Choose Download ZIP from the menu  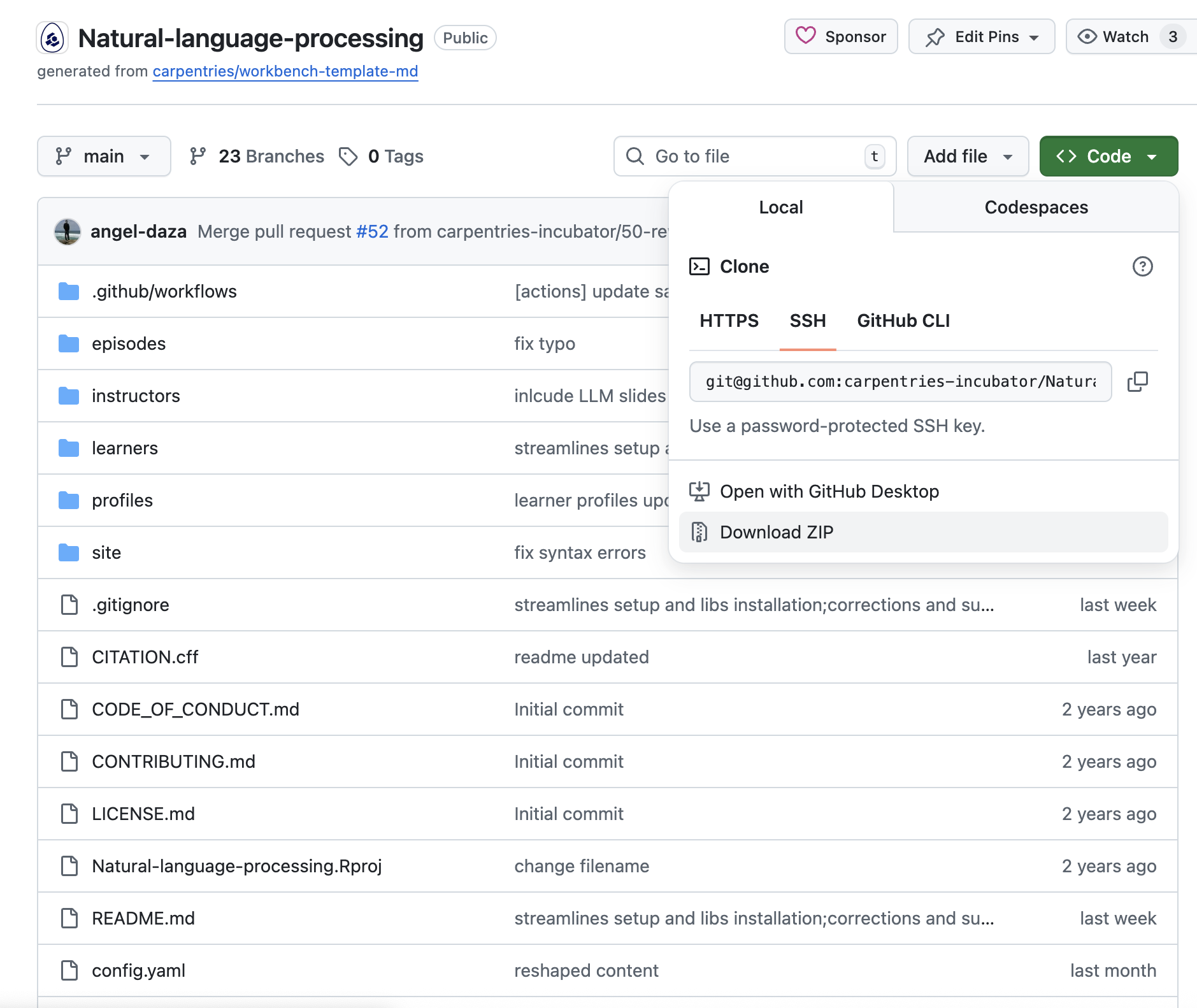776,532
